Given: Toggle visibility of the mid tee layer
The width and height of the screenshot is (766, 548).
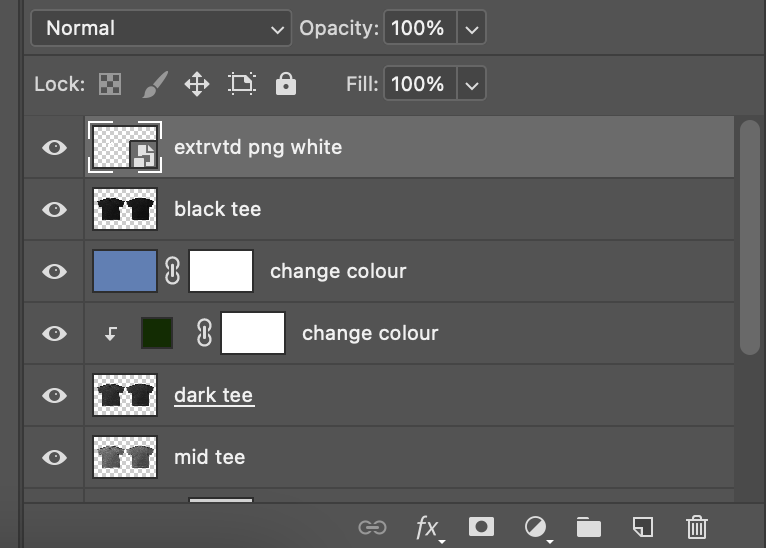Looking at the screenshot, I should [x=55, y=457].
